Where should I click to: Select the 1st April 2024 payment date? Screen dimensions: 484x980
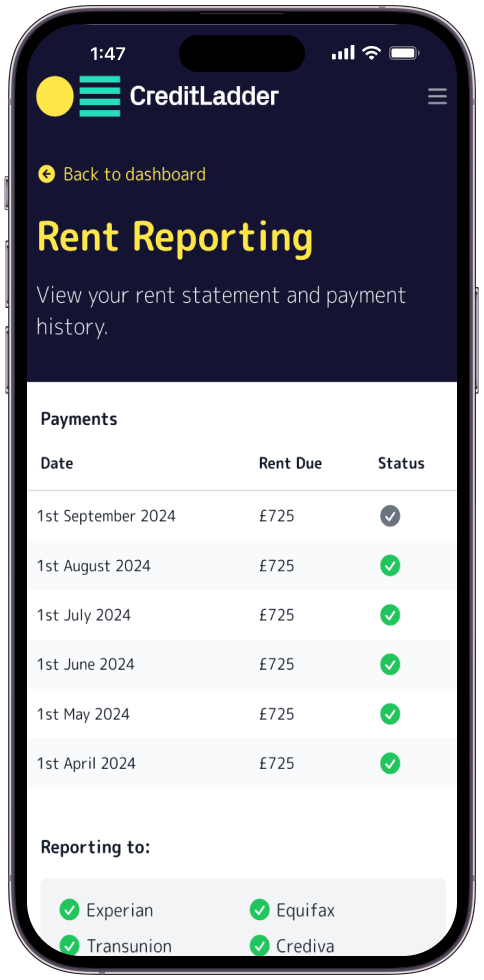click(86, 763)
